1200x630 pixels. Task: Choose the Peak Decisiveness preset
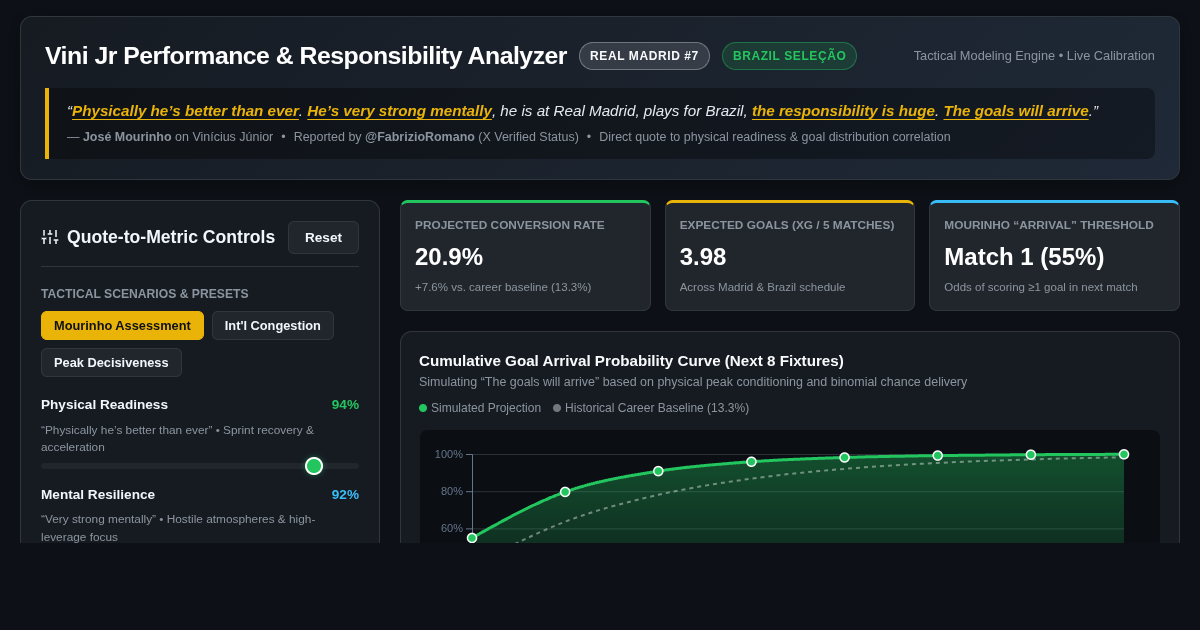(111, 362)
